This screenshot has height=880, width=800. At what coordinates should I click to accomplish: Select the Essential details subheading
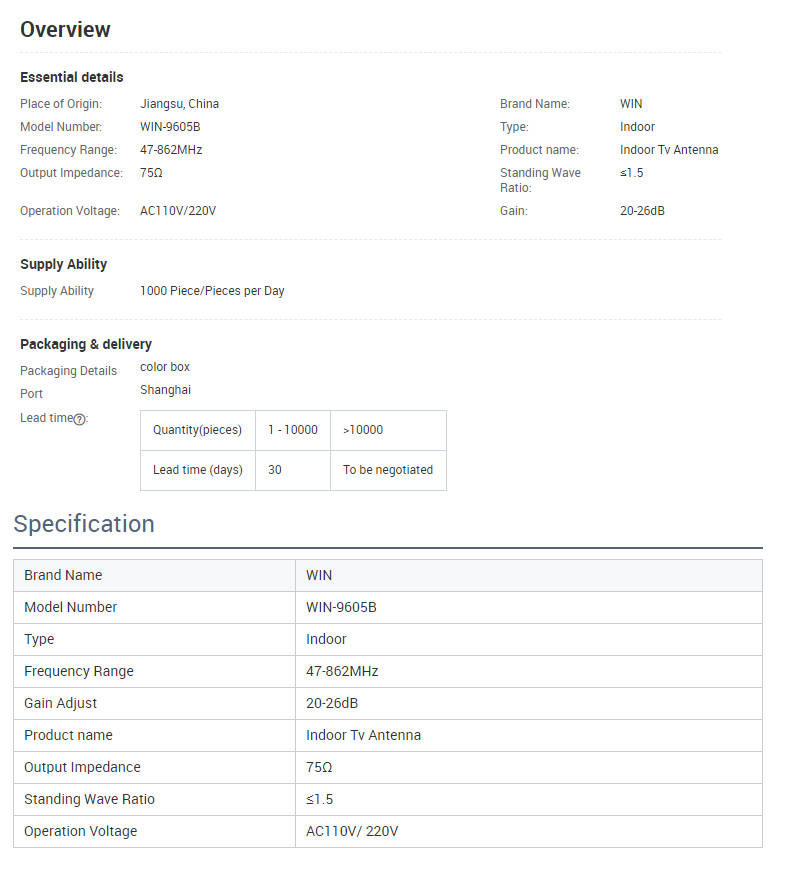[72, 77]
